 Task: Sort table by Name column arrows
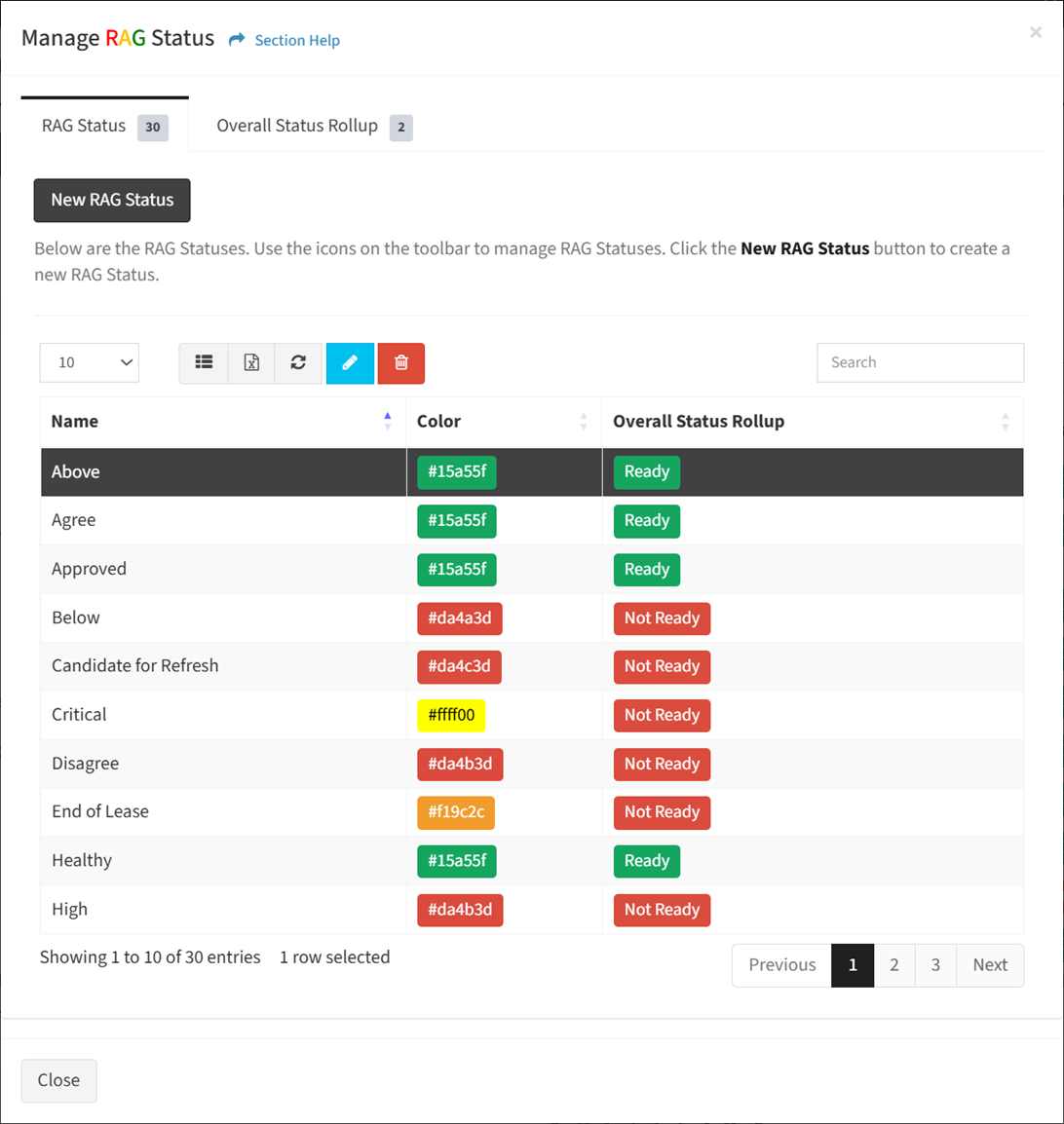point(387,421)
